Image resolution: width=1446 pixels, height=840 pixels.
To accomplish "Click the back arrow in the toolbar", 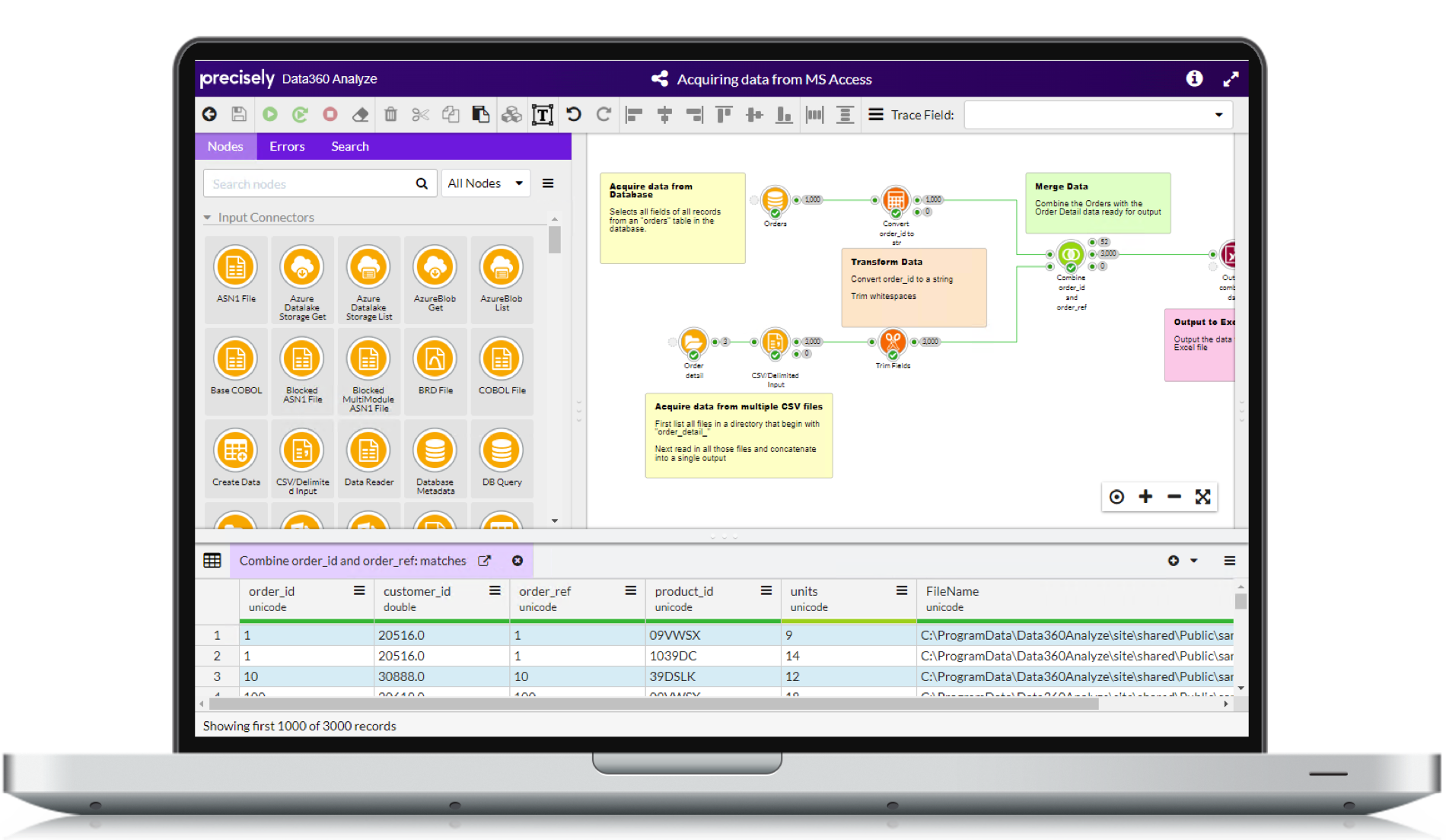I will [x=209, y=114].
